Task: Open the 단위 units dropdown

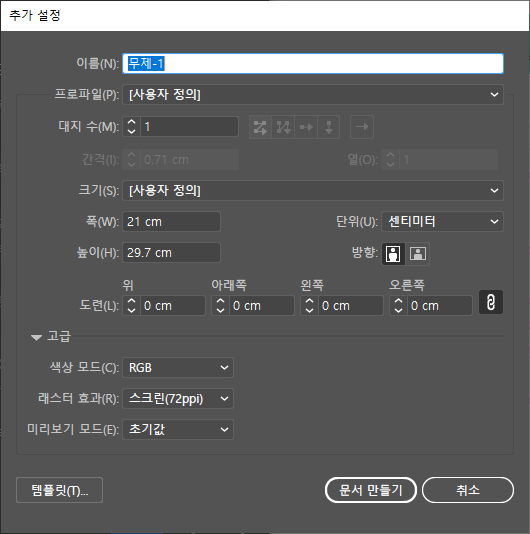Action: coord(442,222)
